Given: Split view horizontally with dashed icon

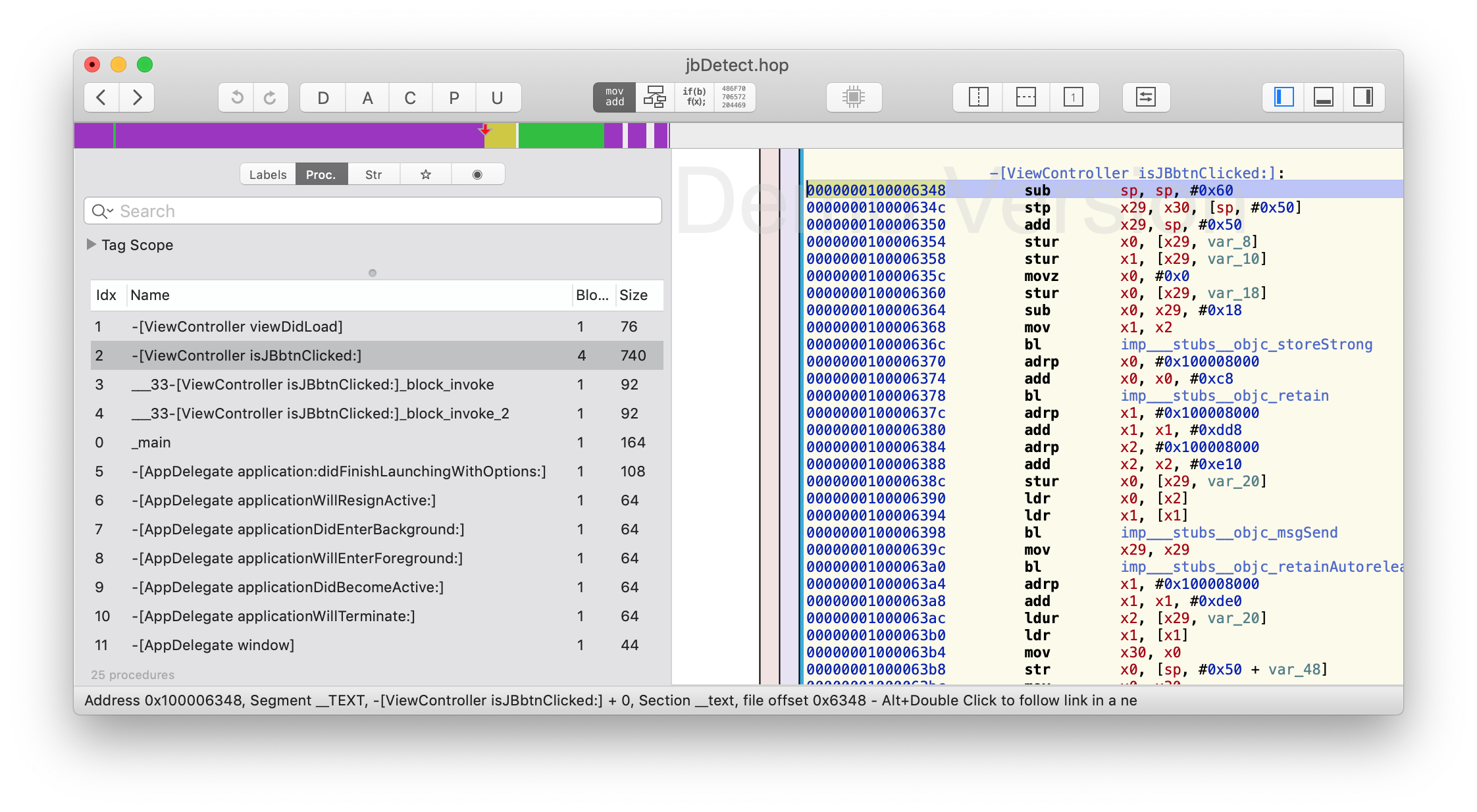Looking at the screenshot, I should 1025,97.
